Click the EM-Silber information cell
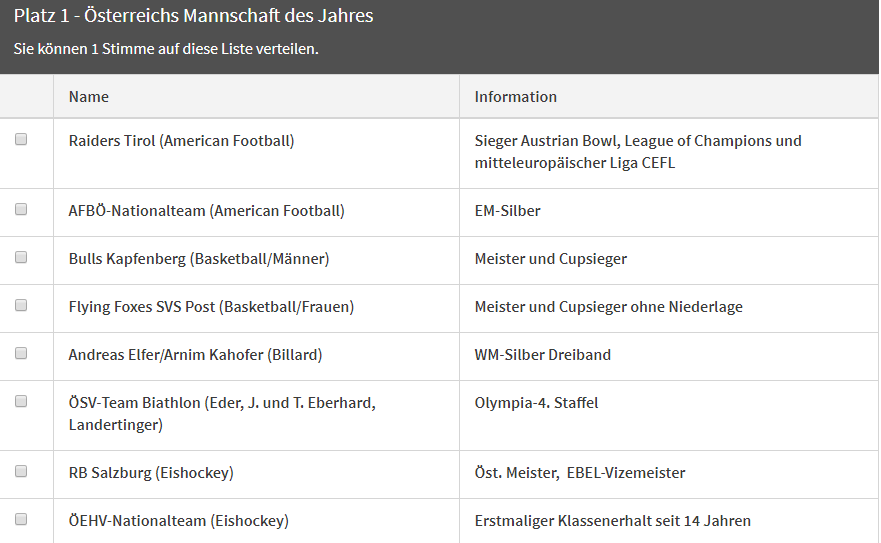 [507, 211]
